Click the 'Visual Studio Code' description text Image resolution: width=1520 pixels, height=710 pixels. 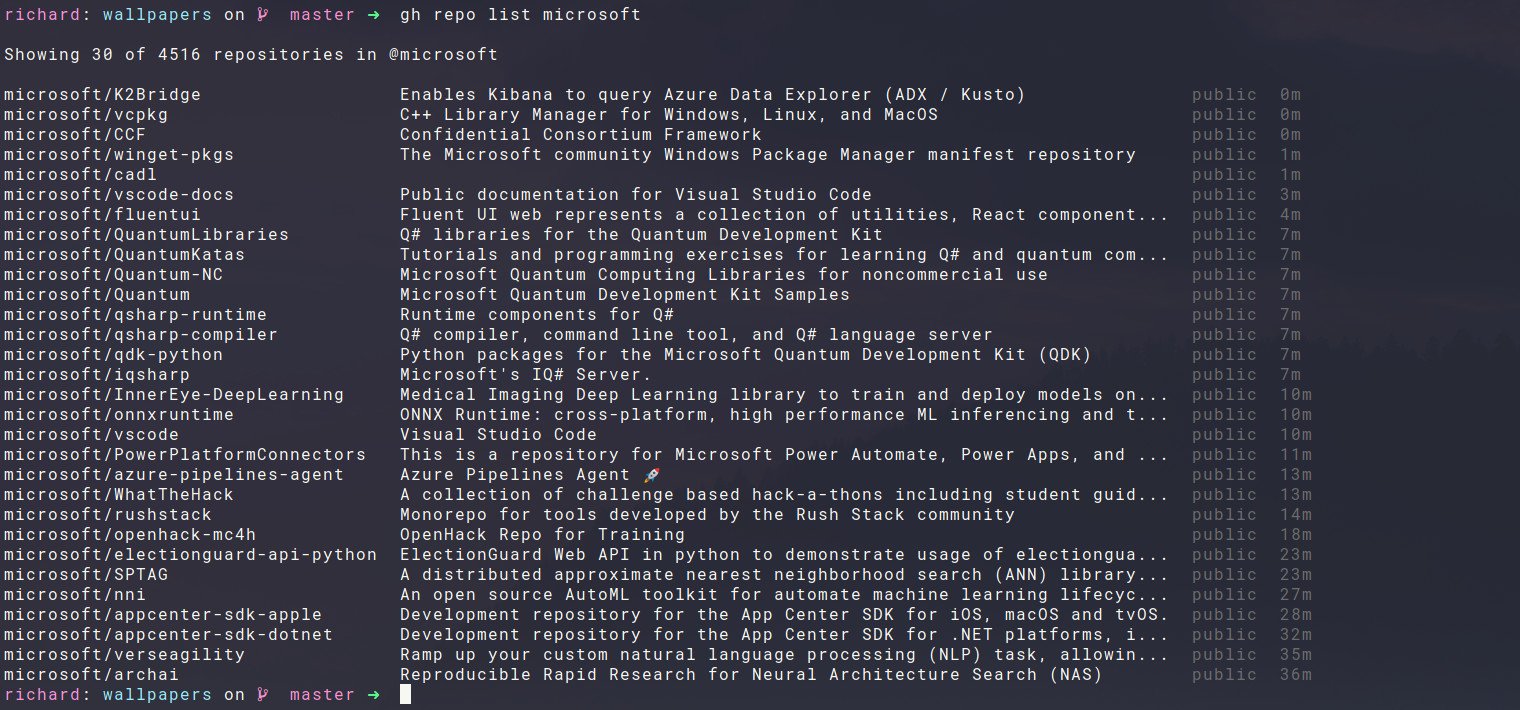click(x=498, y=435)
